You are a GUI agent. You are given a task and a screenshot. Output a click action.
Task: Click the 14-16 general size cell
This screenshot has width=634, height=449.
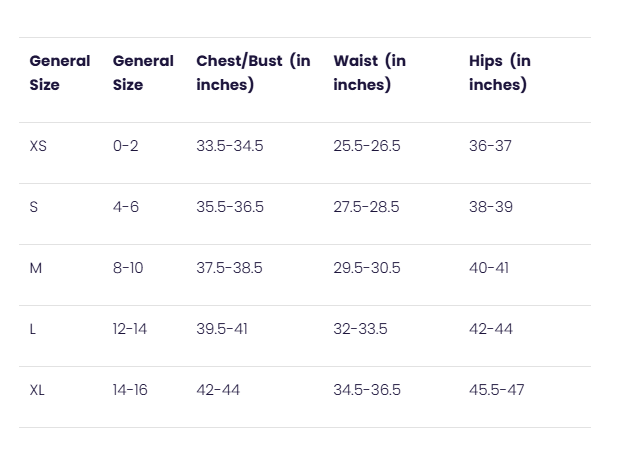click(130, 390)
